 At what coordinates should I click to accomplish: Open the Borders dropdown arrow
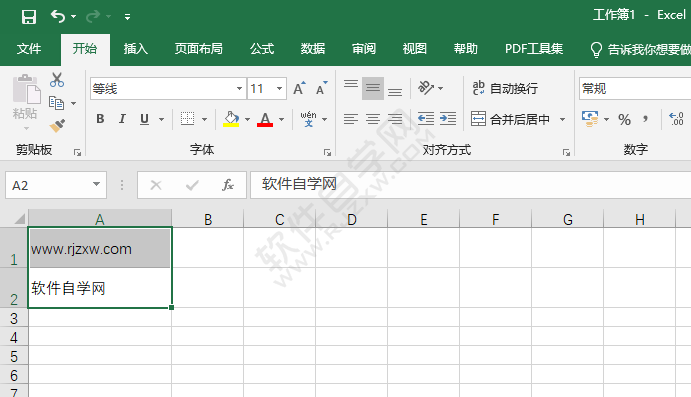pyautogui.click(x=204, y=119)
